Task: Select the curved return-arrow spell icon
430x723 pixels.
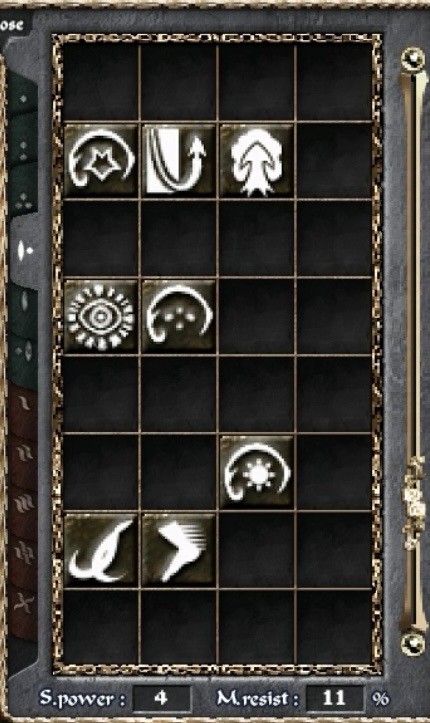Action: click(x=179, y=160)
